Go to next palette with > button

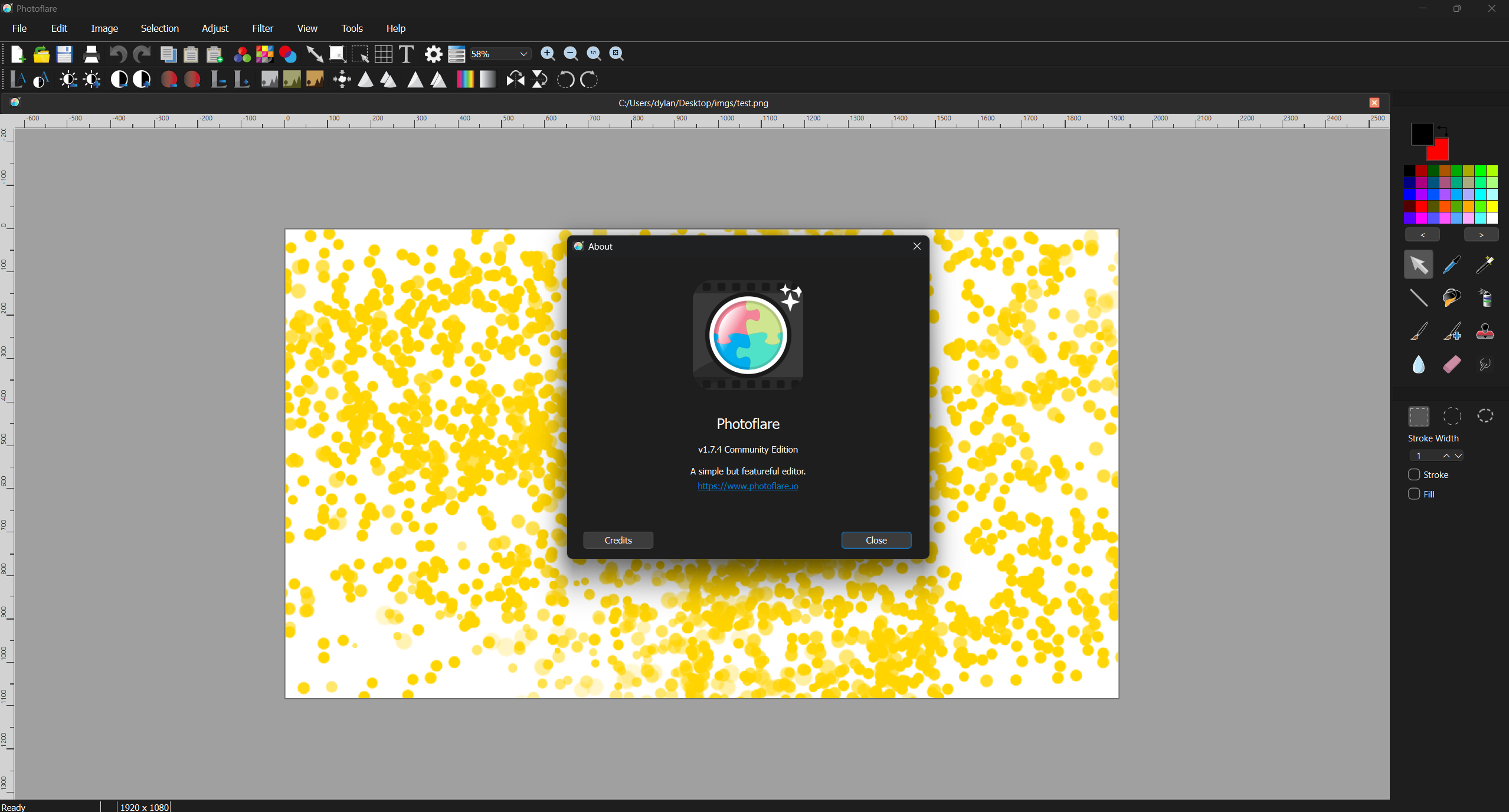1481,235
